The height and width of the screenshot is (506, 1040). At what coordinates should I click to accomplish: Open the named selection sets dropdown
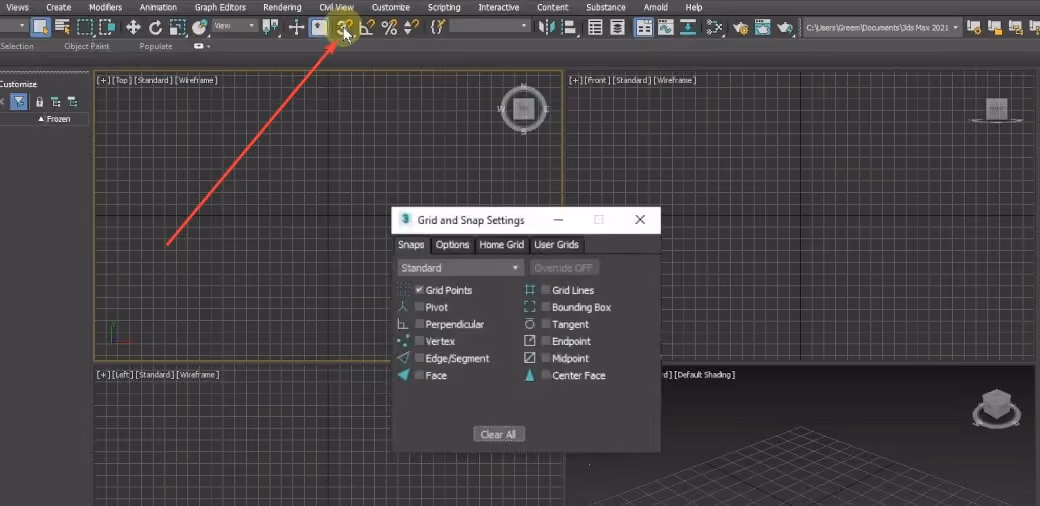pos(489,27)
